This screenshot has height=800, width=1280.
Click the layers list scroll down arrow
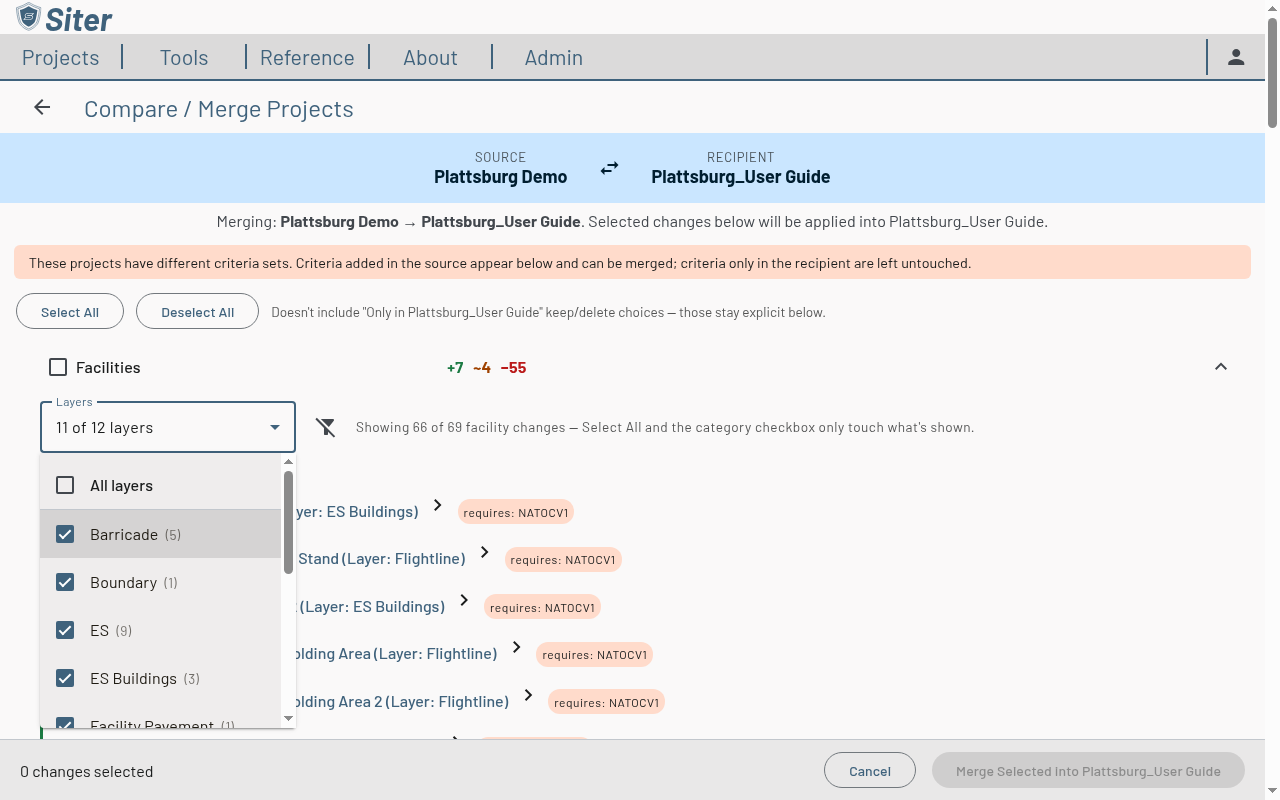[x=289, y=718]
